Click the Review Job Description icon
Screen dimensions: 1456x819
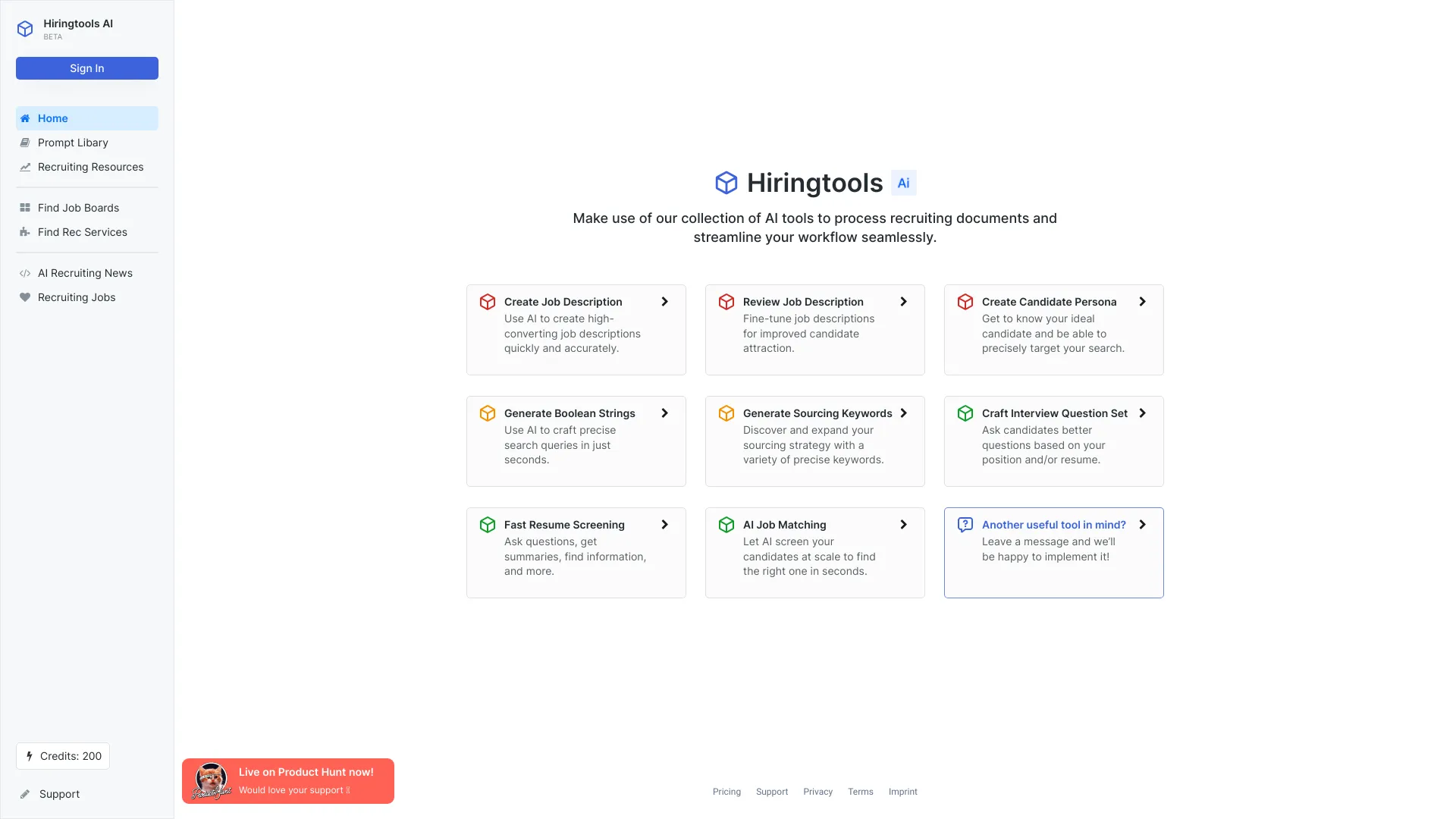coord(727,301)
